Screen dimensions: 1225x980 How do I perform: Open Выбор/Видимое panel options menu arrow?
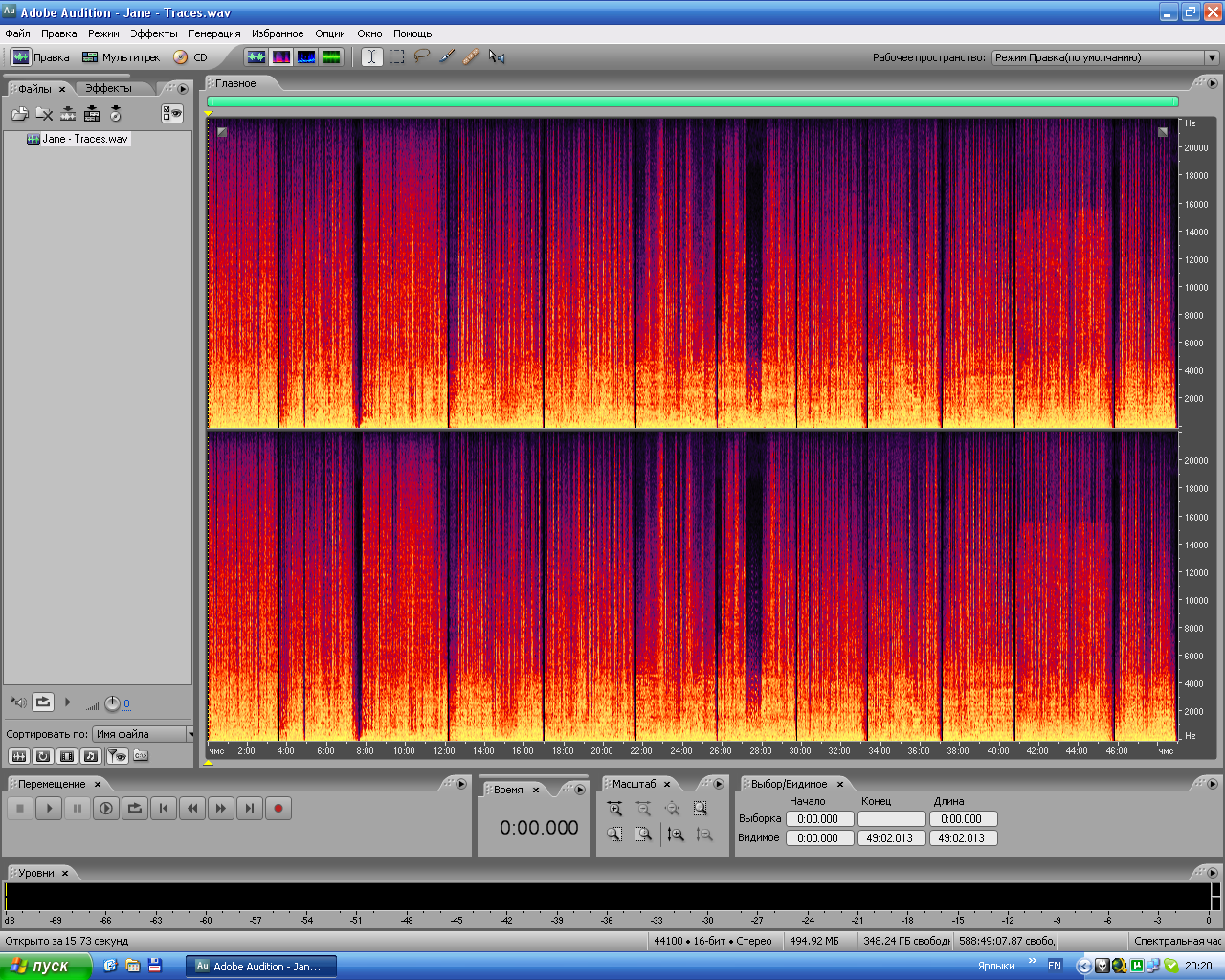(x=1212, y=784)
